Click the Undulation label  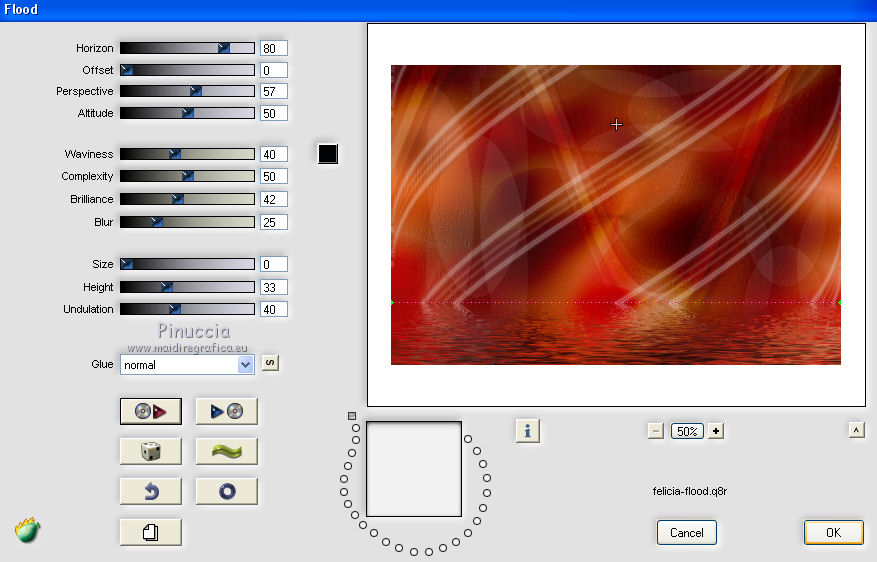point(88,309)
